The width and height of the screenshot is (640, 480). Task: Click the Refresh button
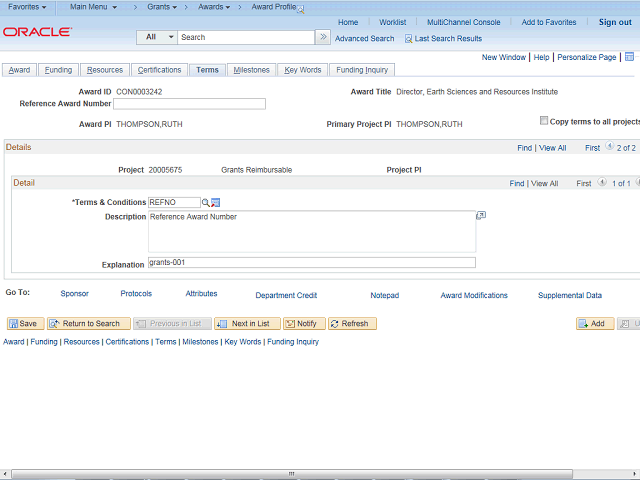tap(352, 324)
